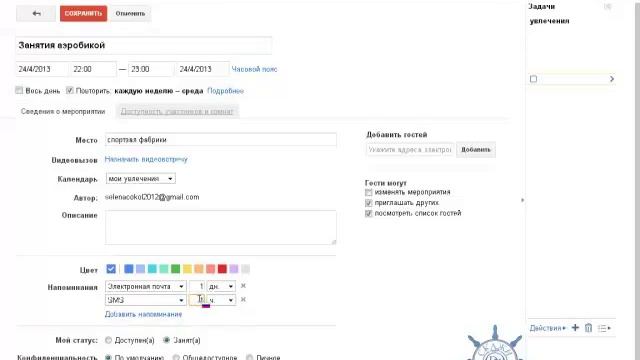Toggle guests can invite others
The height and width of the screenshot is (360, 640).
[369, 203]
